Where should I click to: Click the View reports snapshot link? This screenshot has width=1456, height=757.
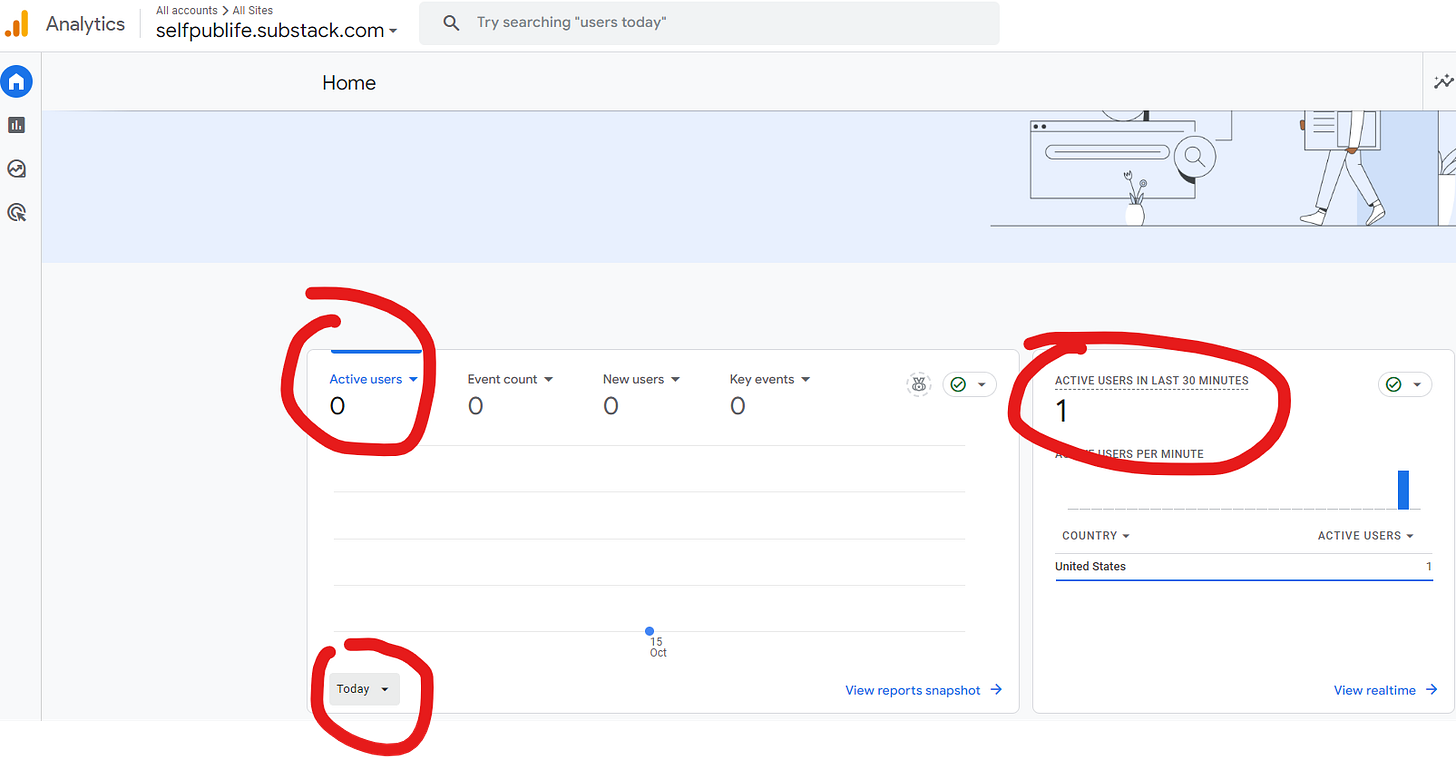(913, 690)
